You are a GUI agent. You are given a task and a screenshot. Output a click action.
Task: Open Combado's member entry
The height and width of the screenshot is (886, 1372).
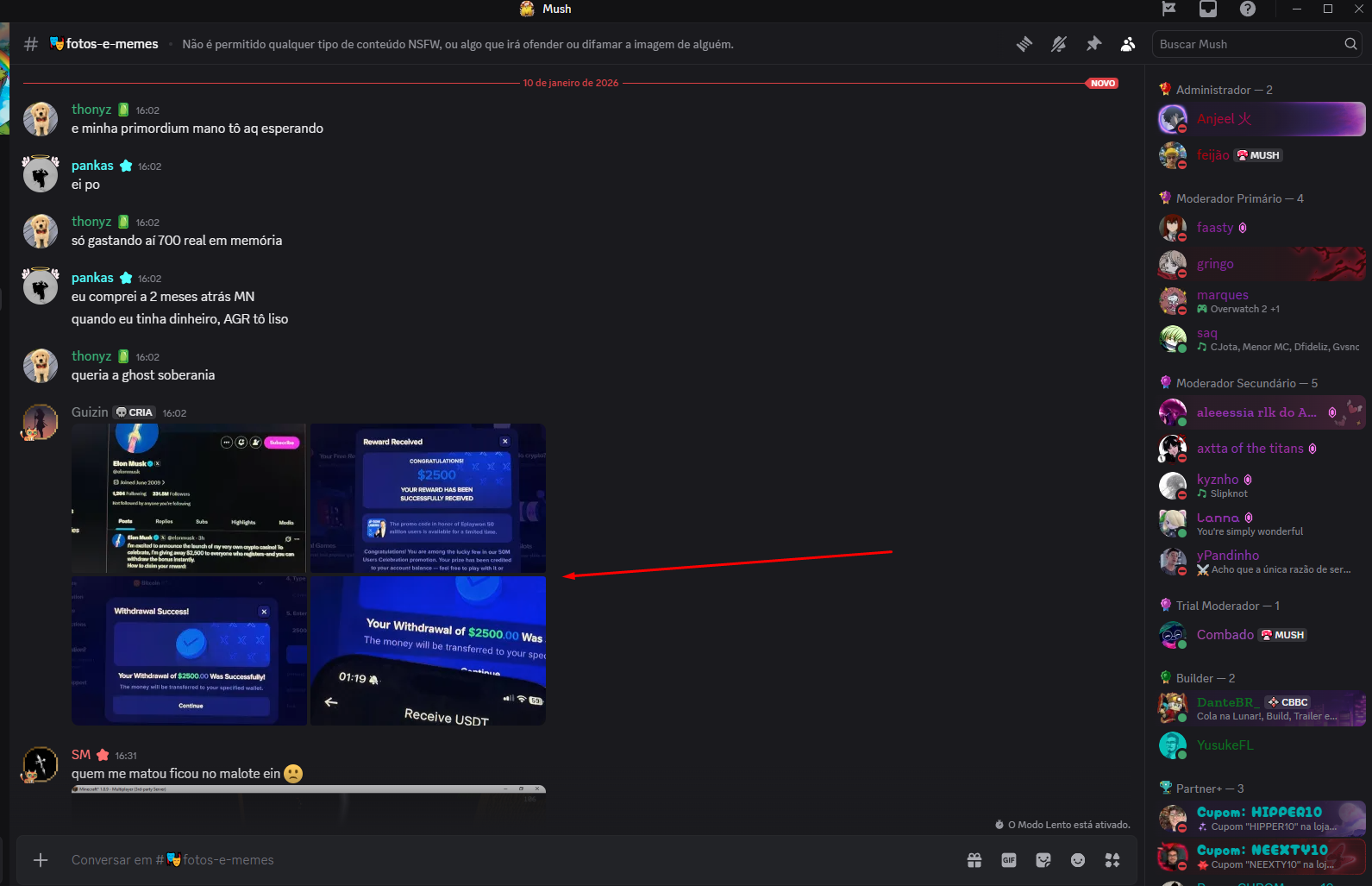click(1262, 635)
